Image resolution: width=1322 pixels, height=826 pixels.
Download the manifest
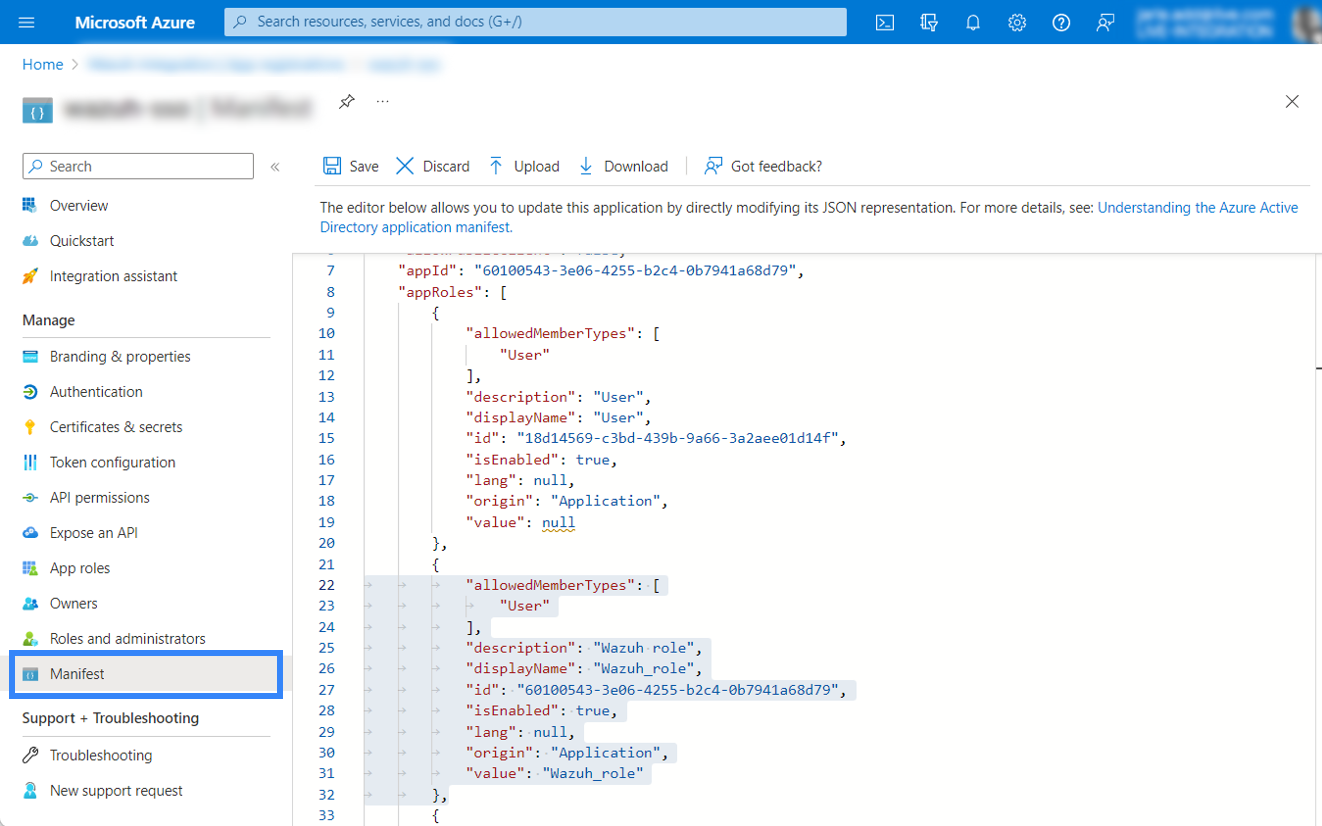point(623,166)
